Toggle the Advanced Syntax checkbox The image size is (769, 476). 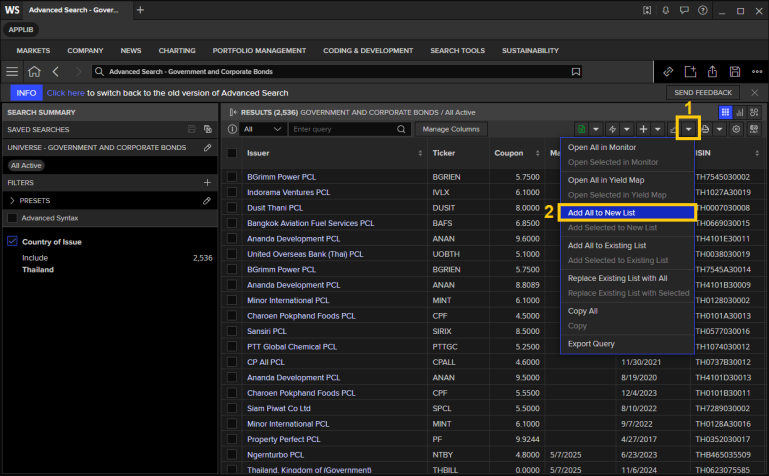pos(13,218)
